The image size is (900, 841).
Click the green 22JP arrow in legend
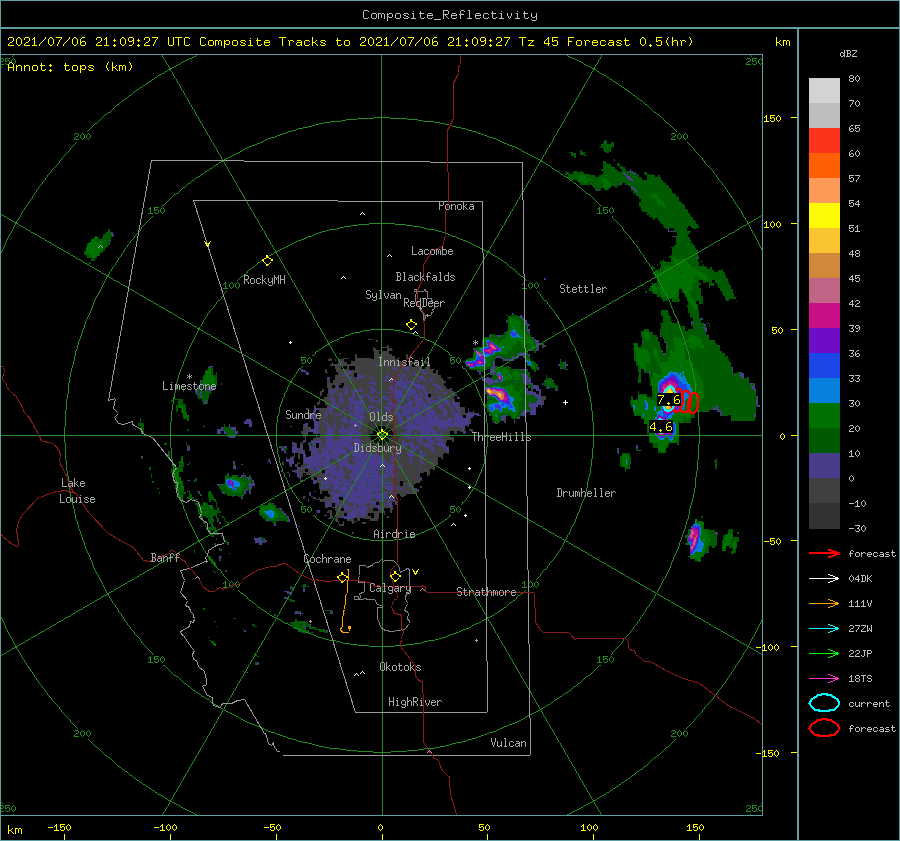[824, 653]
